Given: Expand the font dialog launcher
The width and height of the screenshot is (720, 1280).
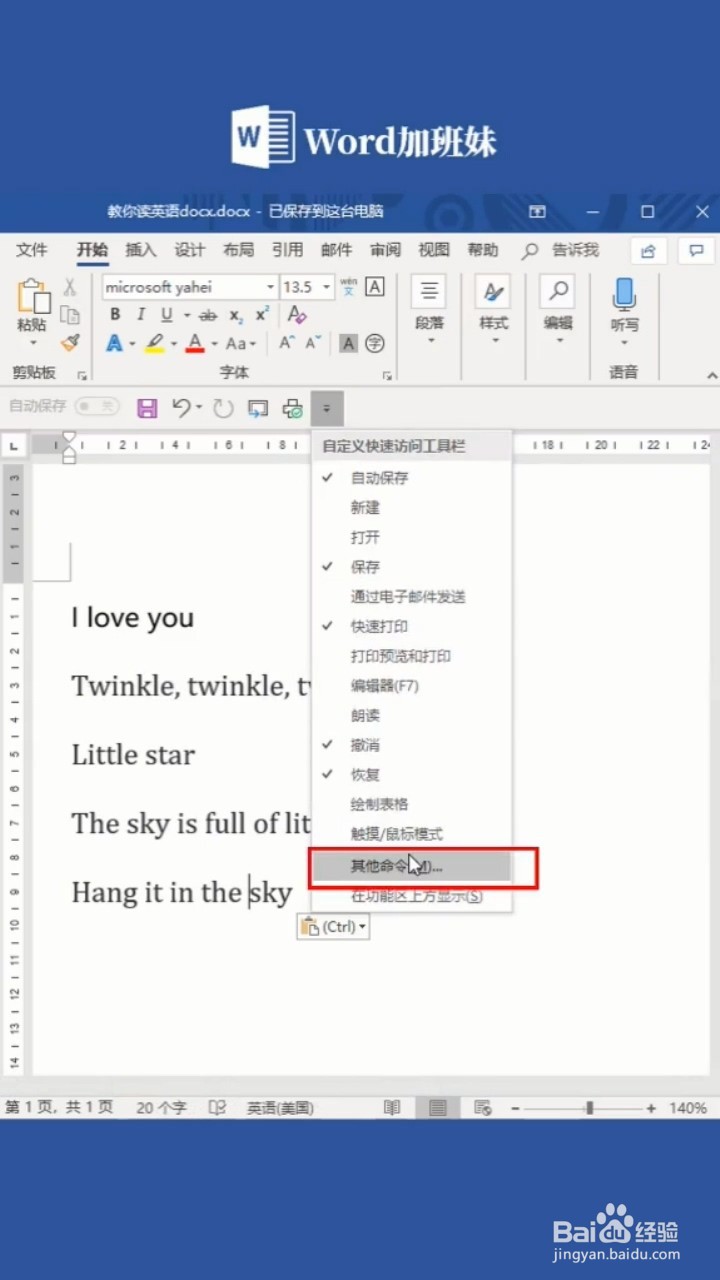Looking at the screenshot, I should (387, 376).
